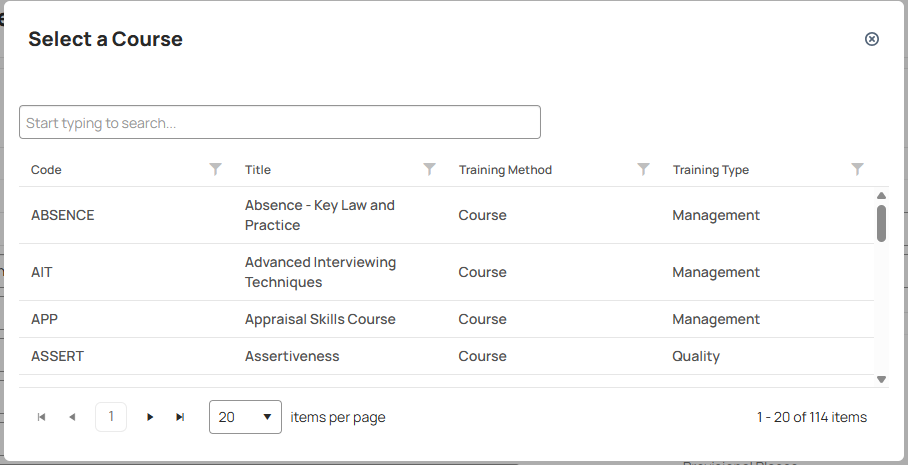Go to the first page
The height and width of the screenshot is (465, 908).
pyautogui.click(x=41, y=417)
